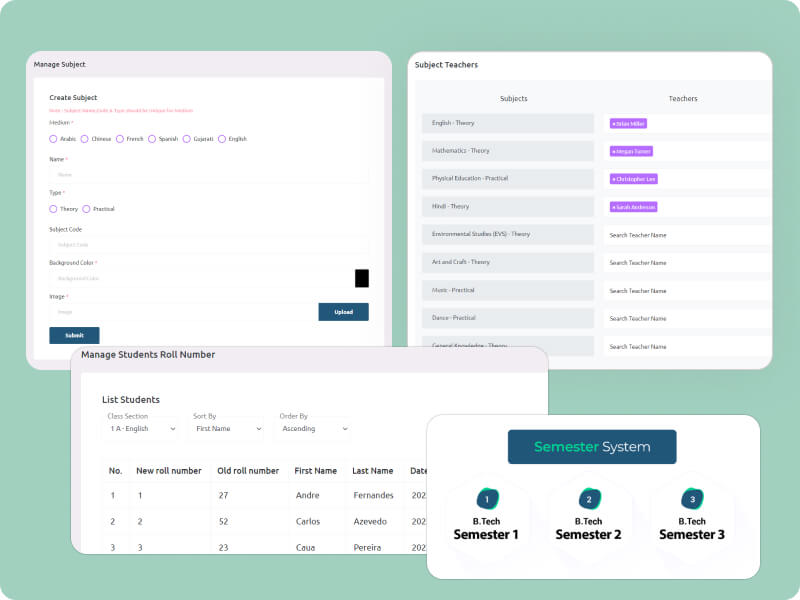Open the black background color swatch
800x600 pixels.
[362, 278]
